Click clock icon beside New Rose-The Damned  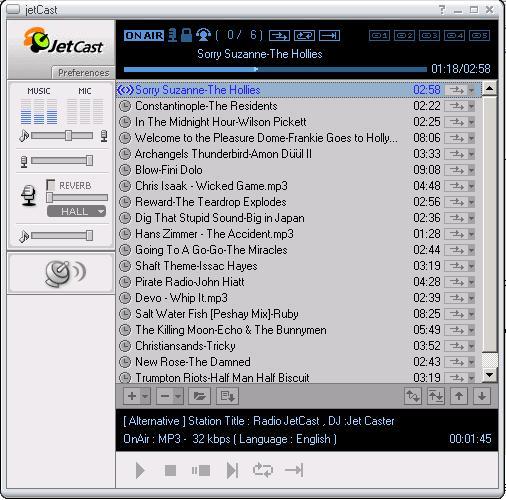125,362
